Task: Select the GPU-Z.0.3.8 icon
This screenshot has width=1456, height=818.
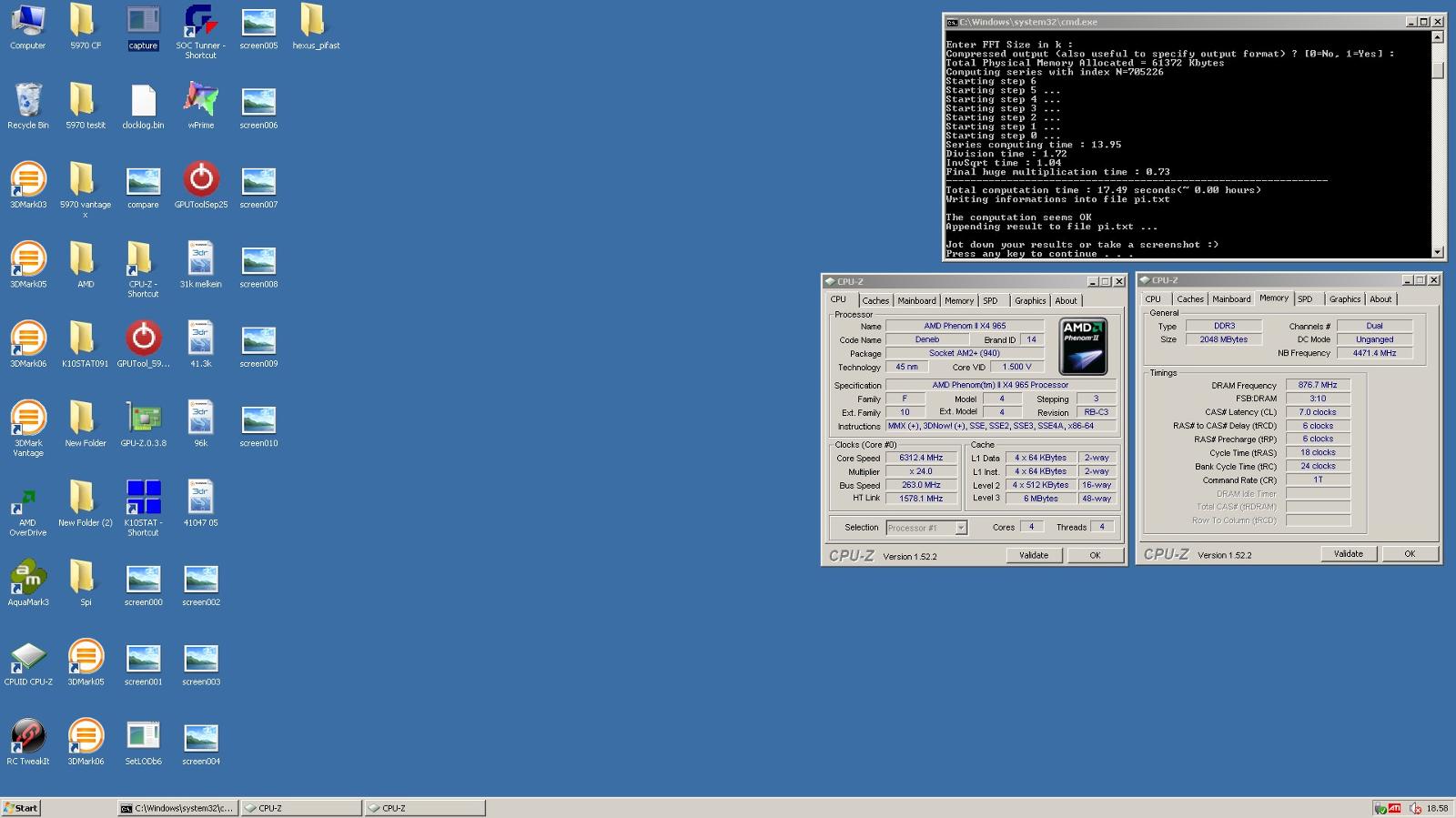Action: click(143, 424)
